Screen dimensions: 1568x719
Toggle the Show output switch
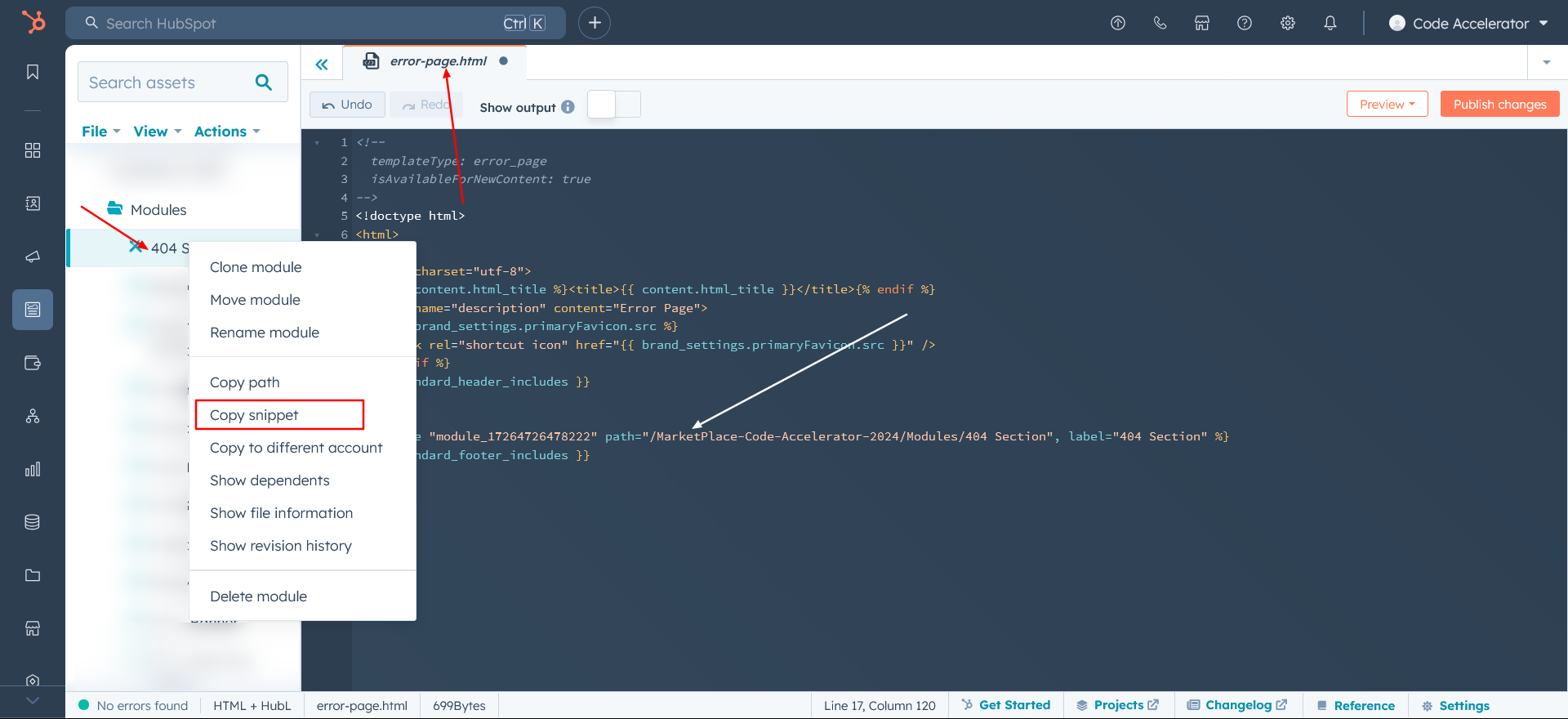coord(614,105)
